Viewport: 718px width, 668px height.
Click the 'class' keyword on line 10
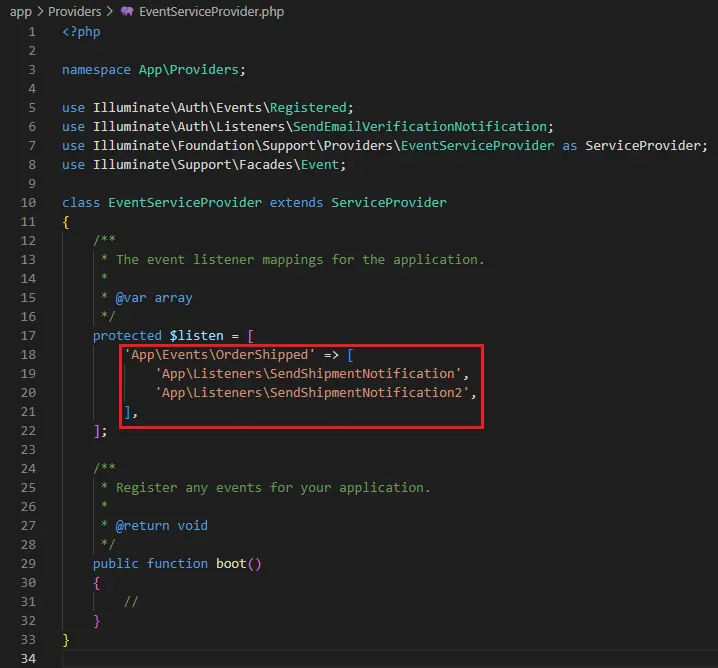[81, 202]
